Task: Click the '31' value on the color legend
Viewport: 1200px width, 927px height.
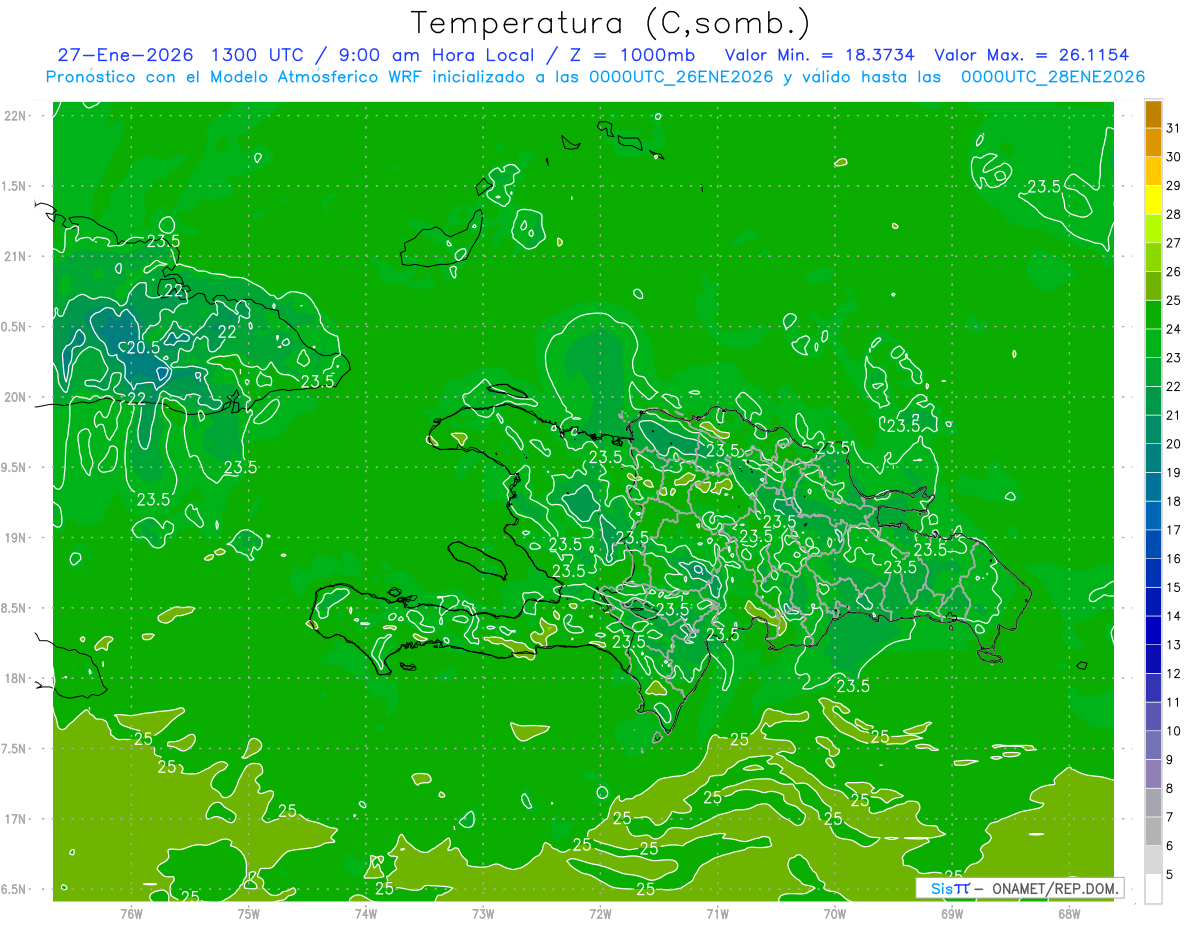Action: [x=1174, y=128]
